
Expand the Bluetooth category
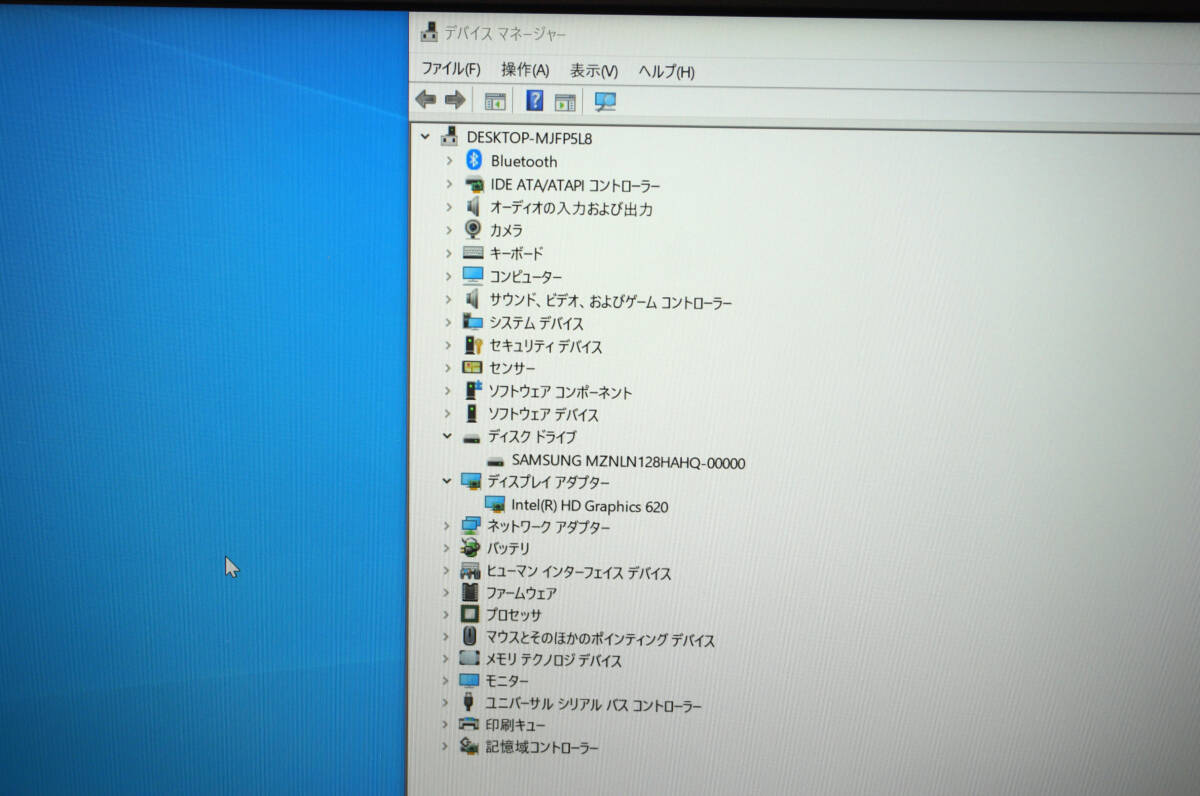449,160
